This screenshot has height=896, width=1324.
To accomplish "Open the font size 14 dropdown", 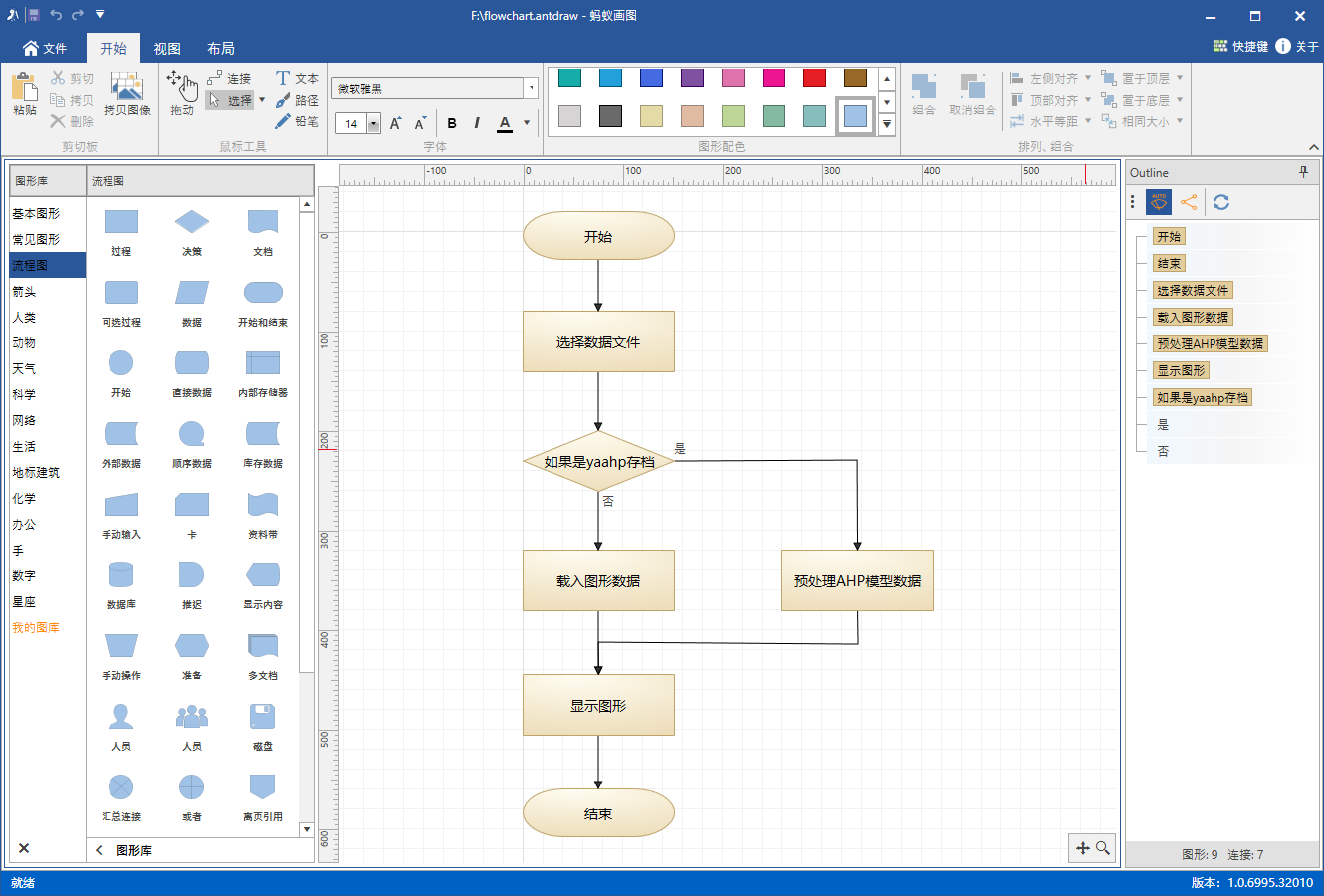I will (374, 124).
